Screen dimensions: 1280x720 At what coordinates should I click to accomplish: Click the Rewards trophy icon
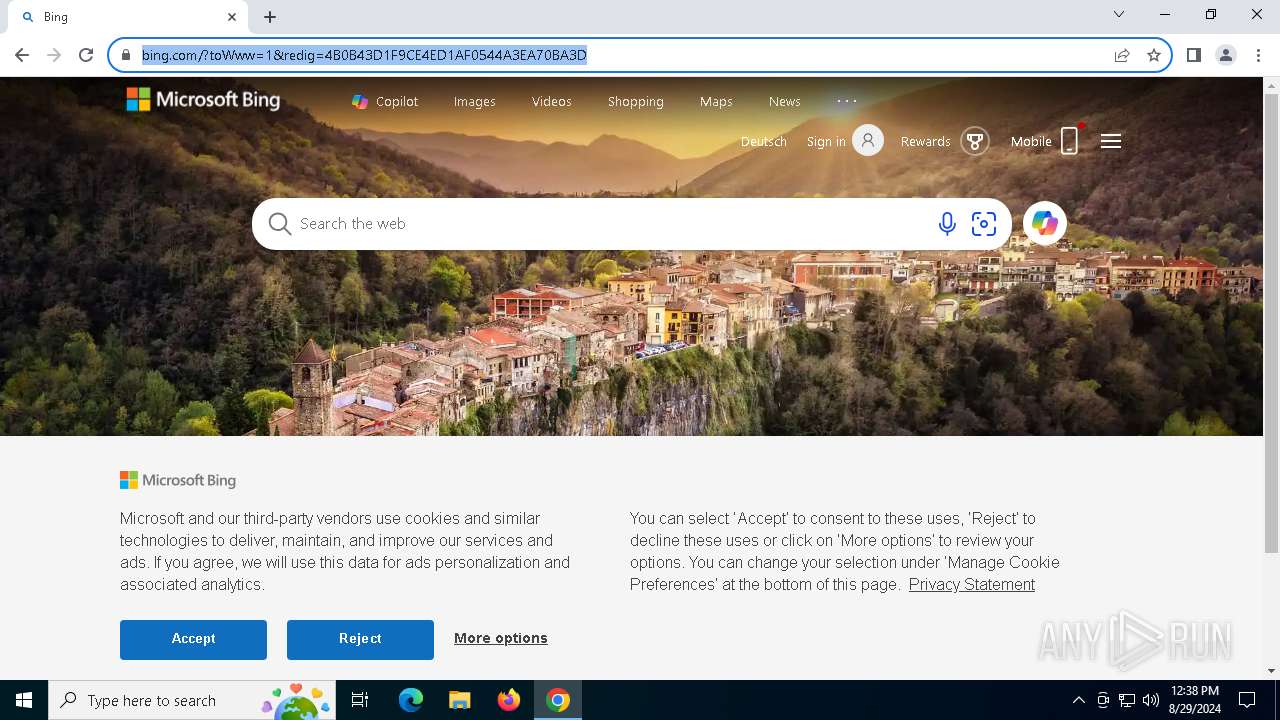975,141
